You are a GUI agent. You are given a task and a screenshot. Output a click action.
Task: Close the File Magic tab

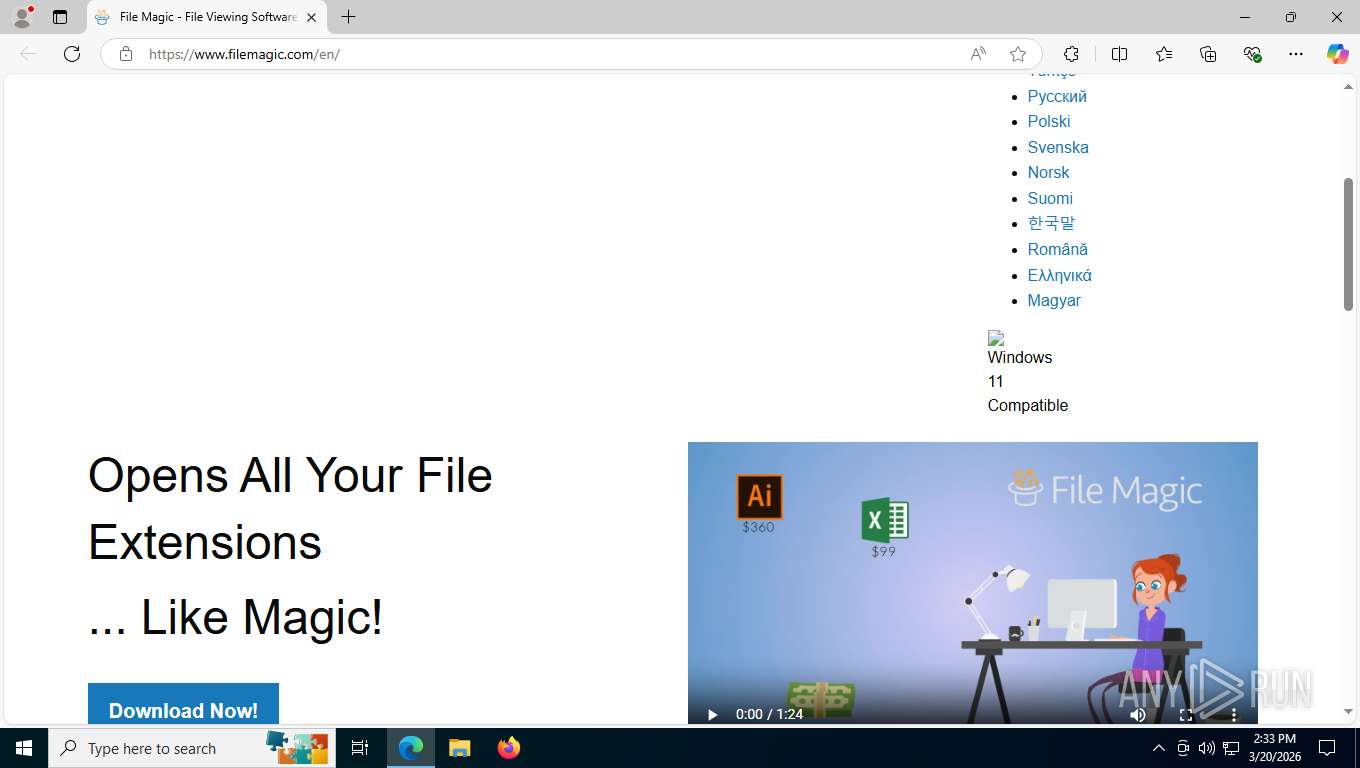tap(311, 17)
